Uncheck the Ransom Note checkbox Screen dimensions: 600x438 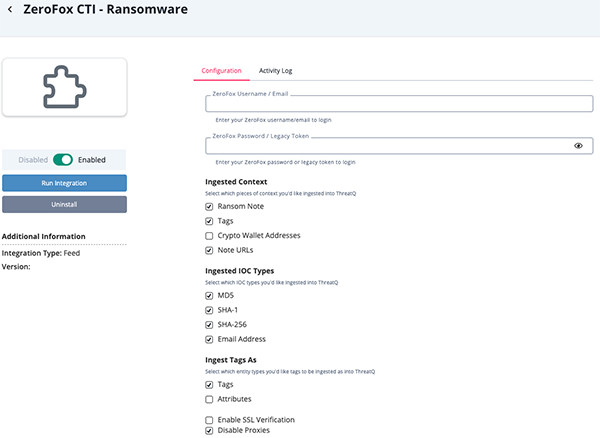pos(209,207)
